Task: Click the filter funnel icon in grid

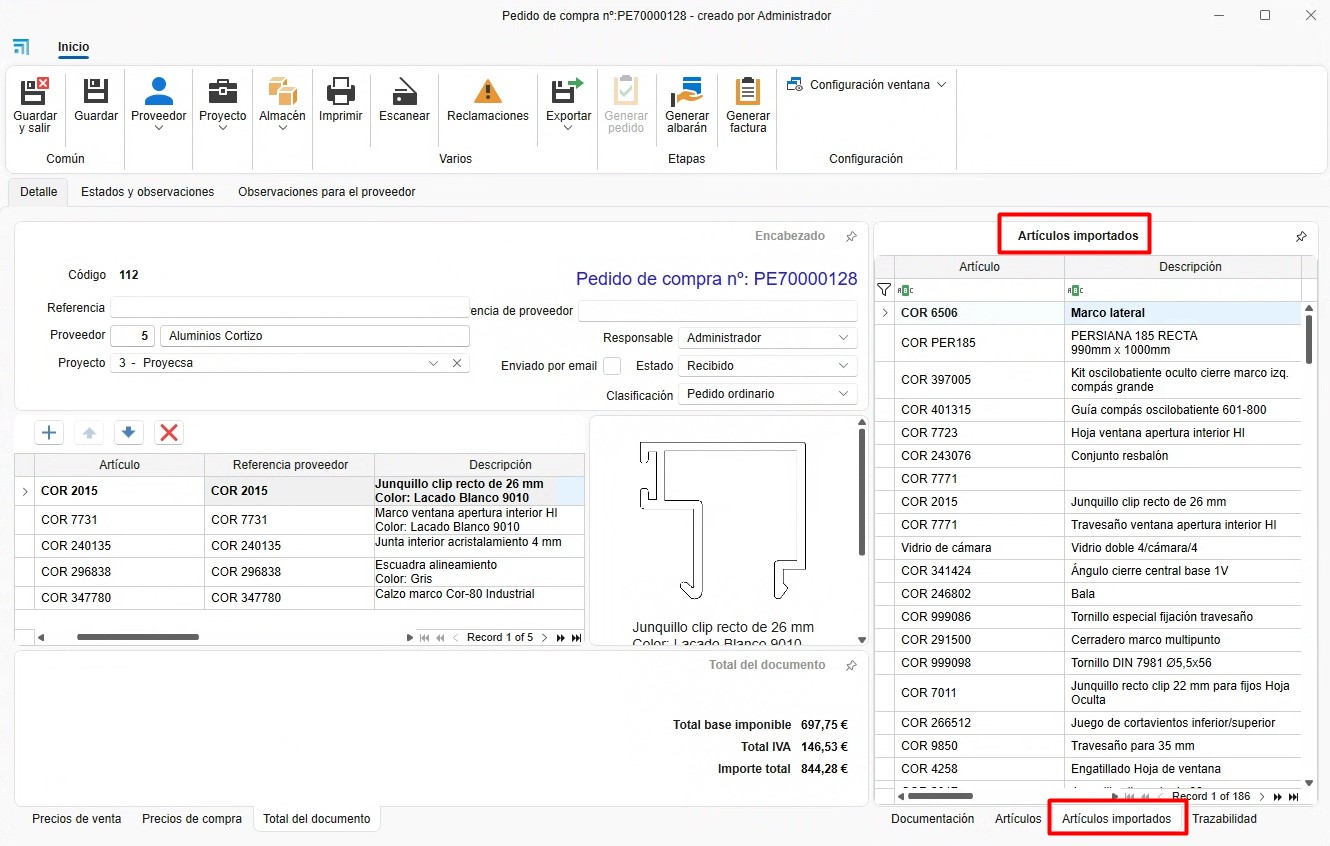Action: pos(884,290)
